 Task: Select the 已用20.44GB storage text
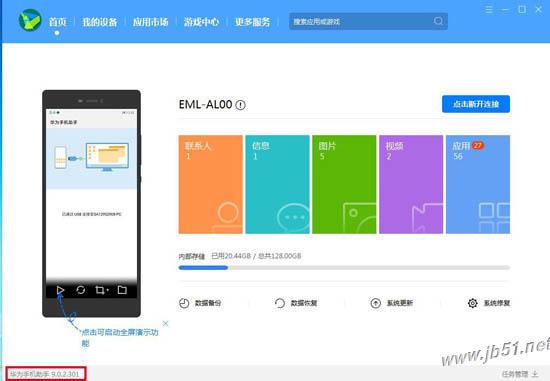click(231, 256)
